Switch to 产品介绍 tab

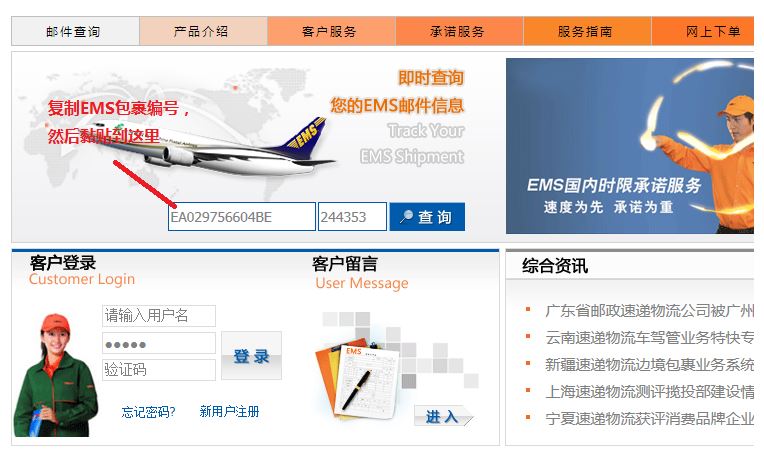point(203,31)
